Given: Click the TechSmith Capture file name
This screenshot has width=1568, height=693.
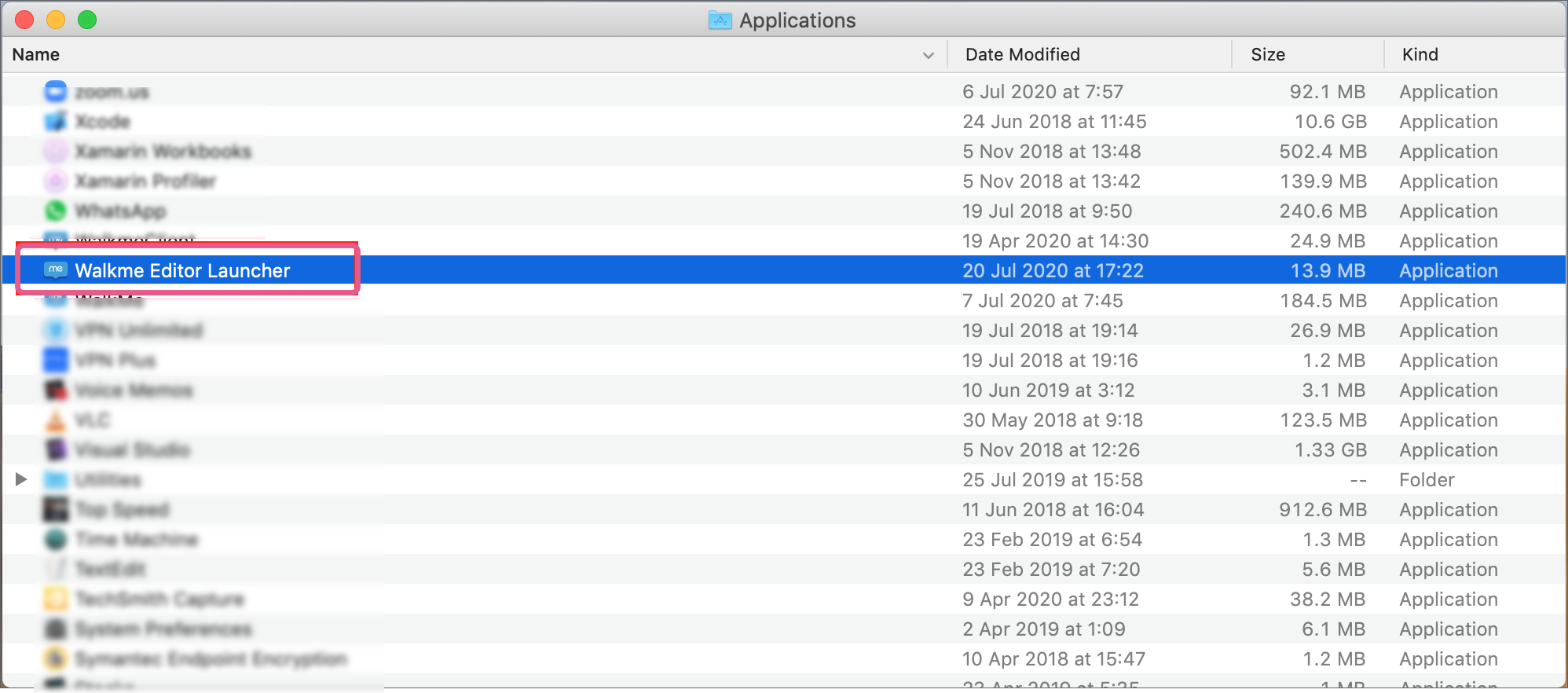Looking at the screenshot, I should (x=159, y=599).
